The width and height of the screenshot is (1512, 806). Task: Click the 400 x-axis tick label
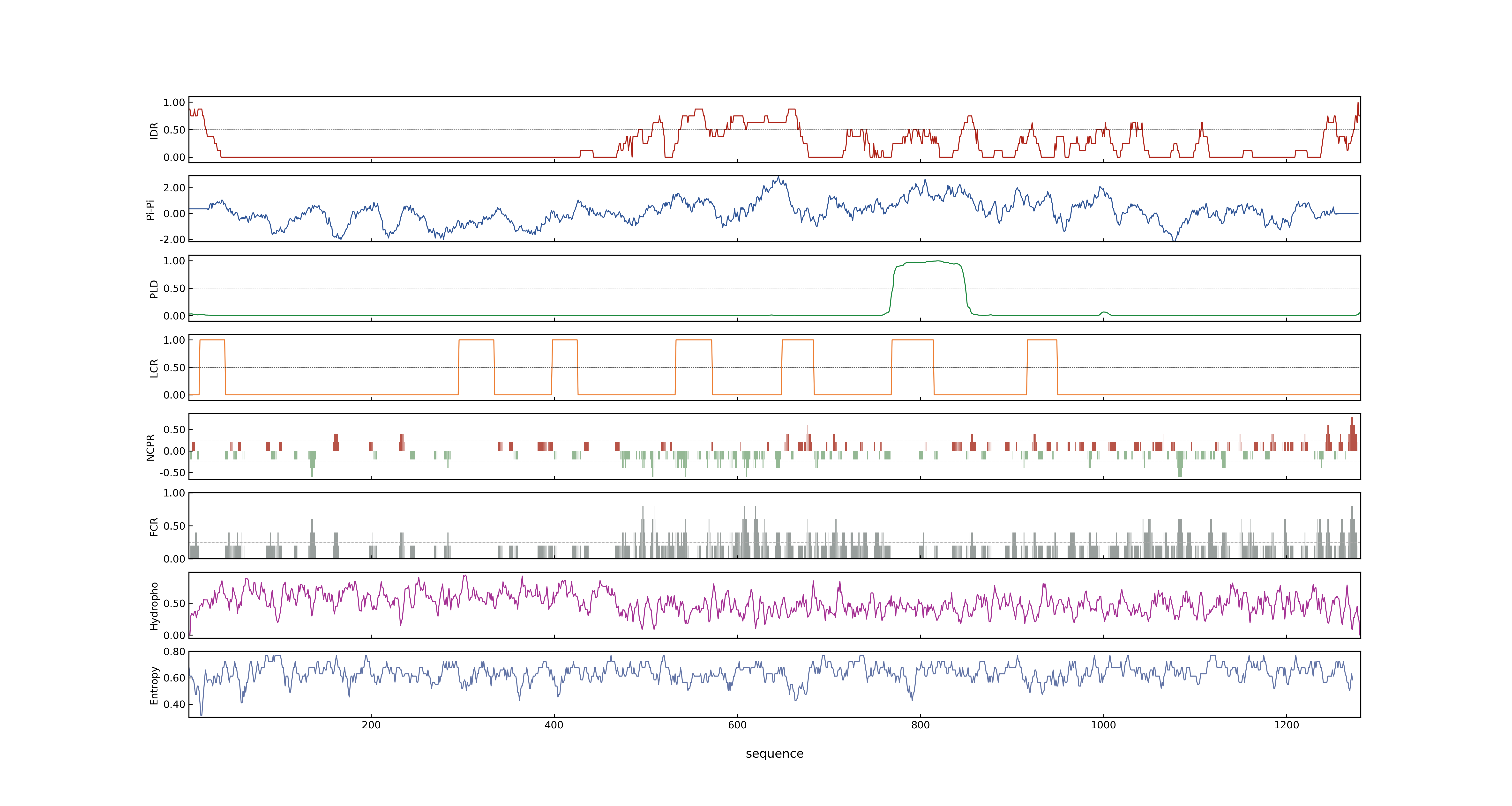tap(554, 725)
